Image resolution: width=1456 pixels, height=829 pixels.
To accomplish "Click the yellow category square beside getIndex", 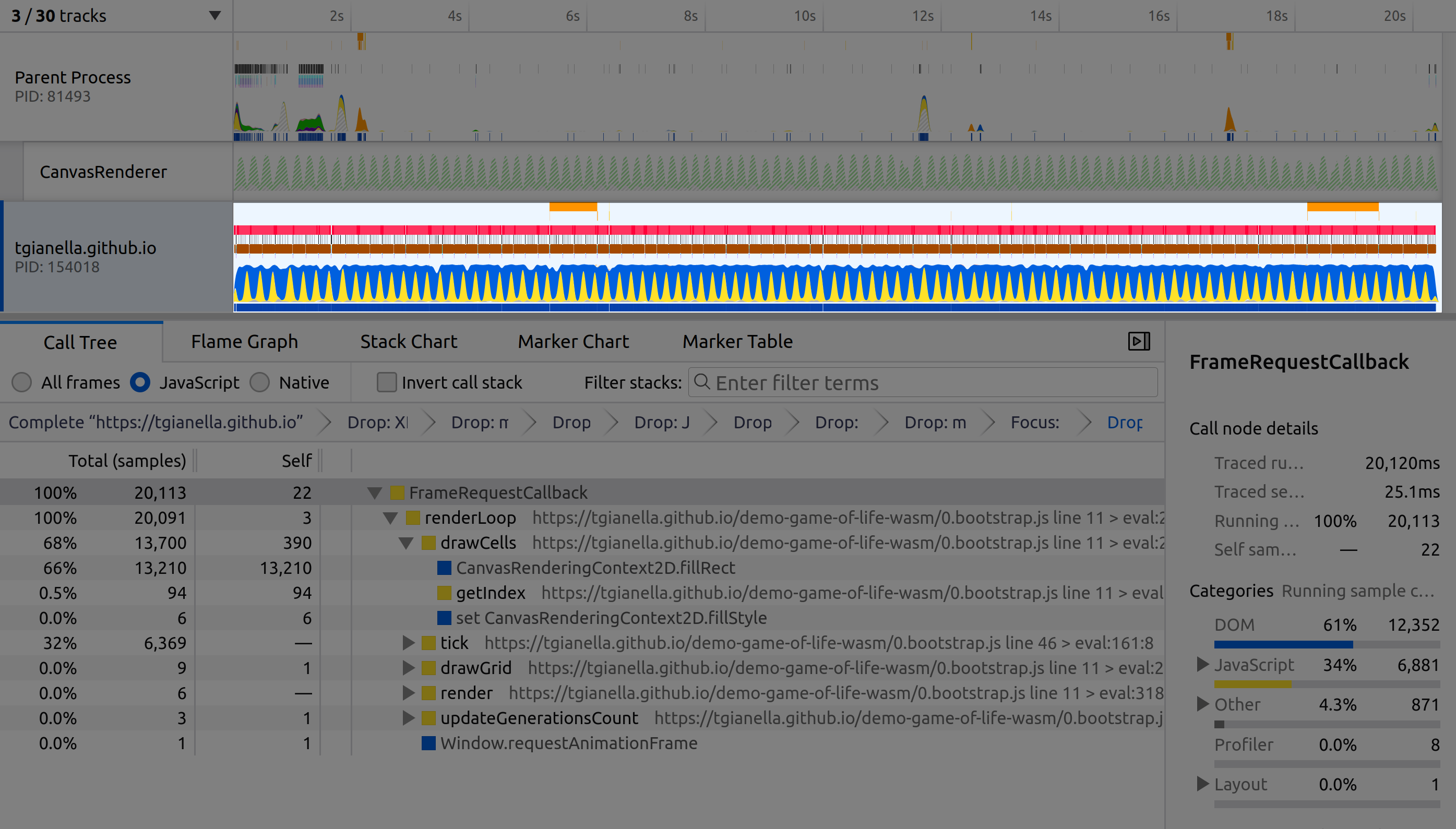I will click(x=444, y=593).
